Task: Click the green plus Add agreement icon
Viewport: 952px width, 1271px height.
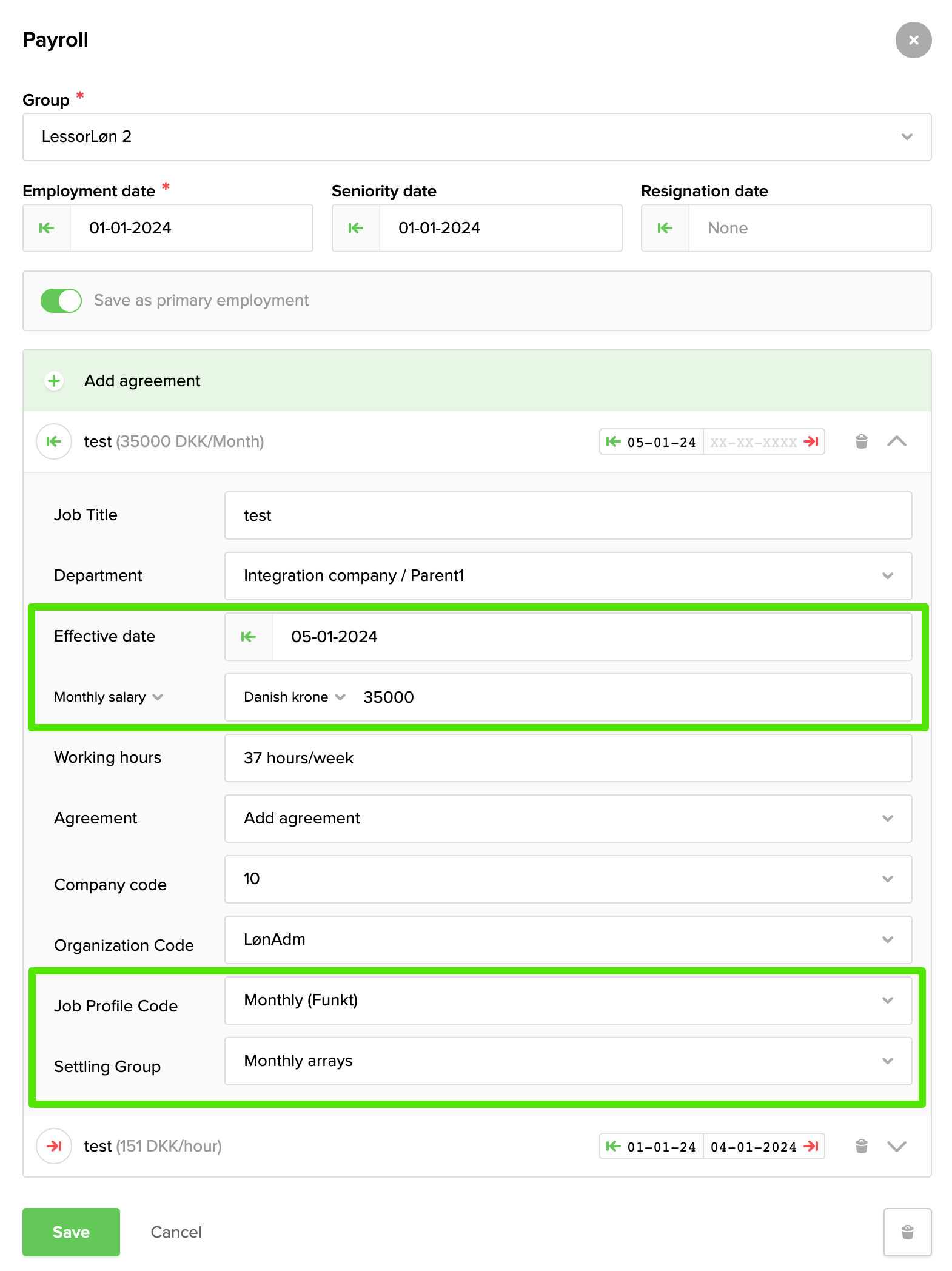Action: (x=54, y=381)
